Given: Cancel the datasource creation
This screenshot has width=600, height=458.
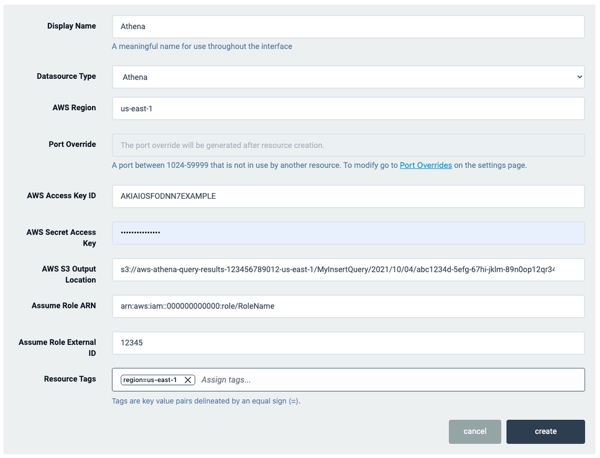Looking at the screenshot, I should coord(475,432).
